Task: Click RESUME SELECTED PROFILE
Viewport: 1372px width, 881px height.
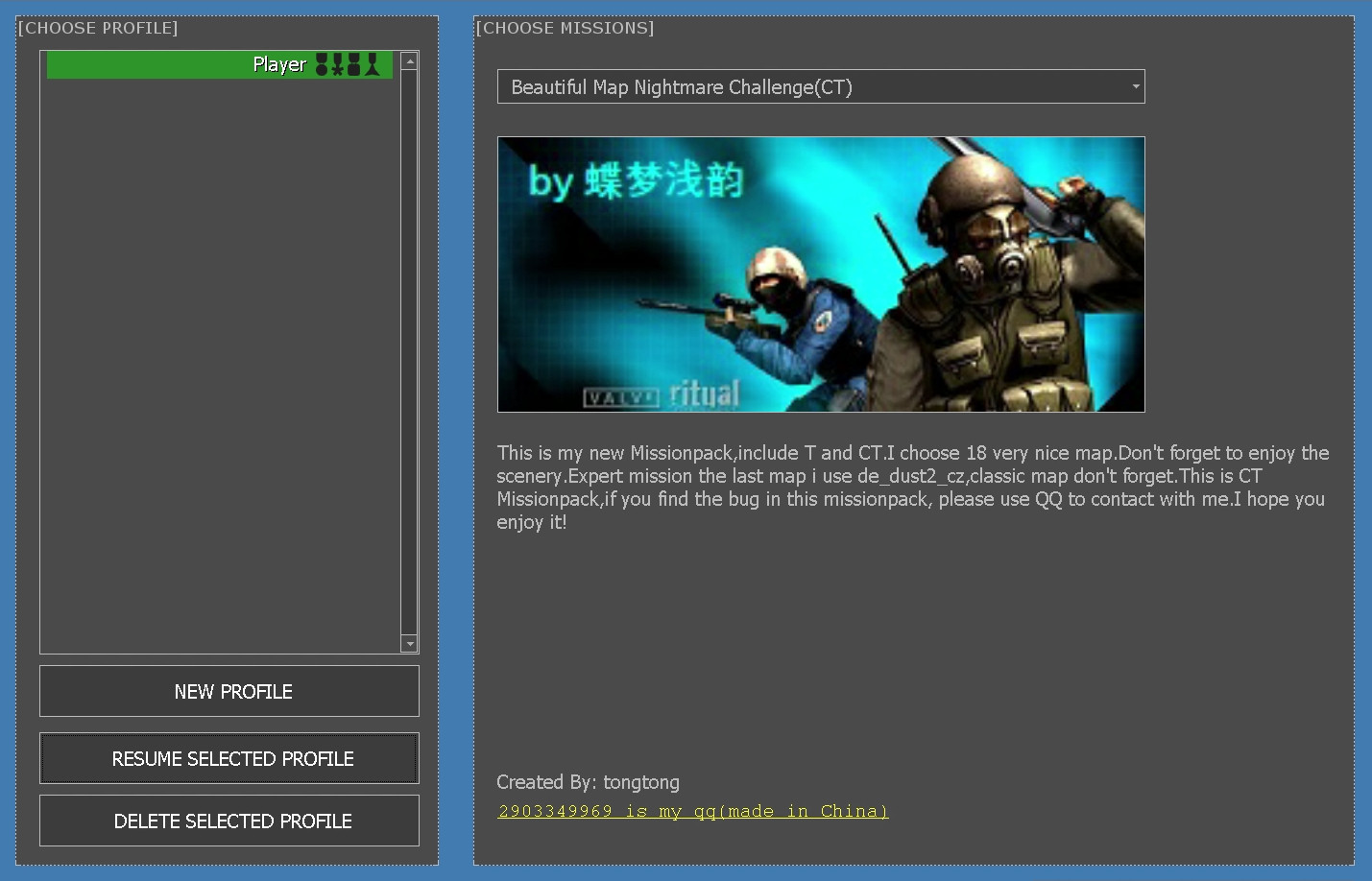Action: tap(229, 758)
